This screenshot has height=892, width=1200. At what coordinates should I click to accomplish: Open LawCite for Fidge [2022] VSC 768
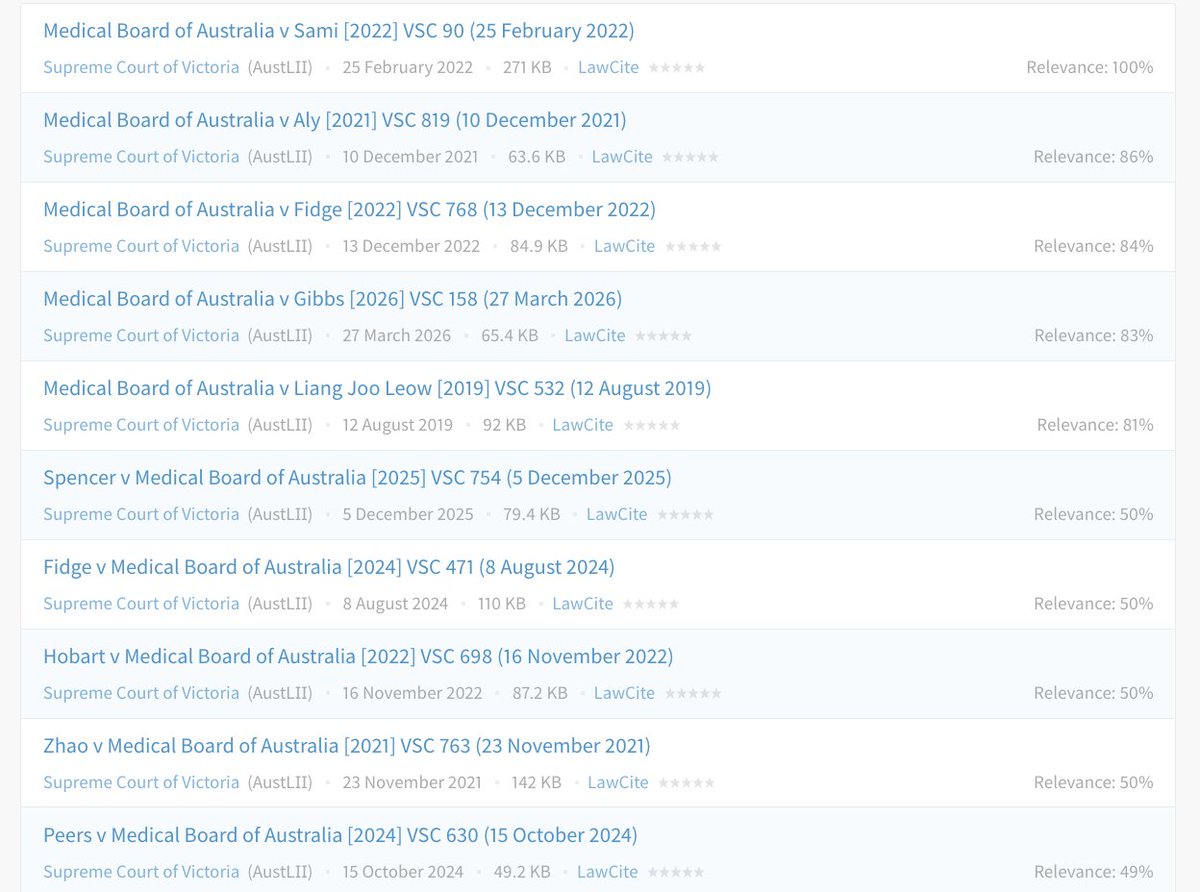(x=625, y=246)
